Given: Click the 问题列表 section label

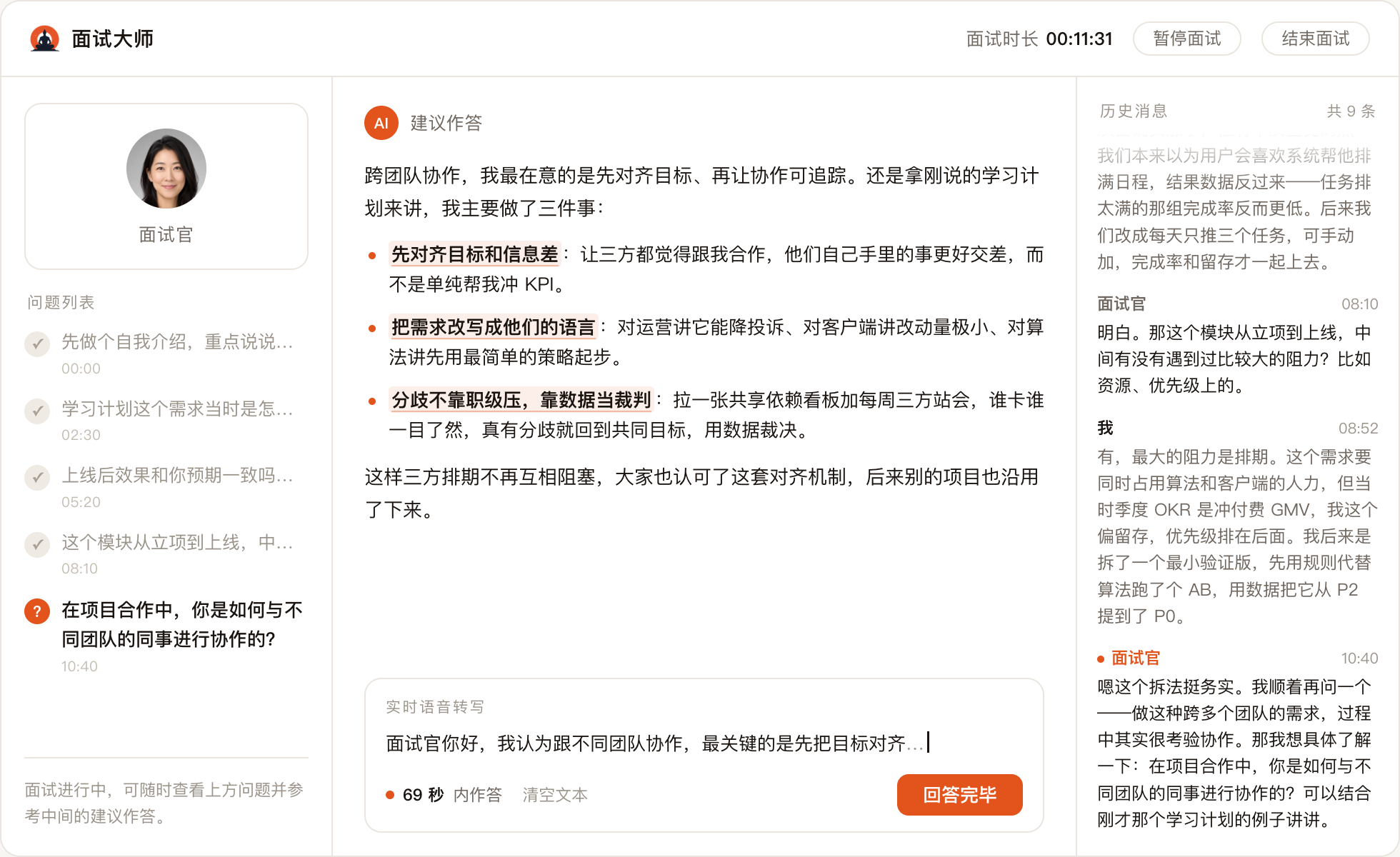Looking at the screenshot, I should 61,302.
